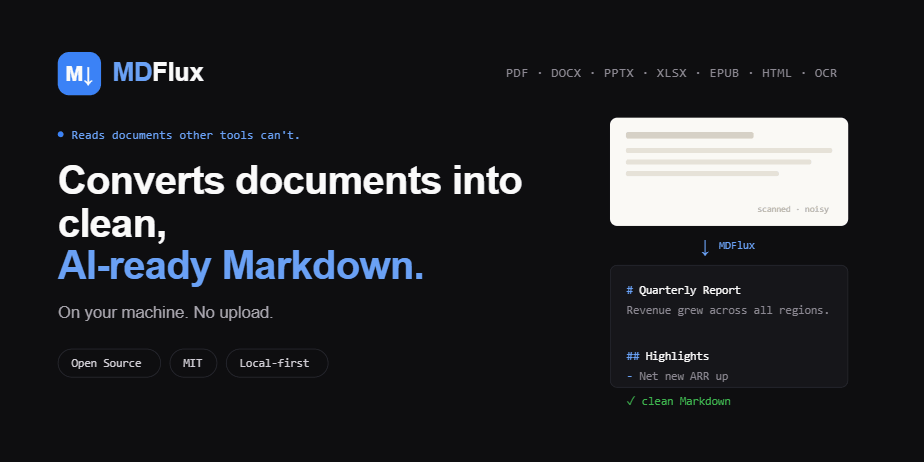Click 'On your machine. No upload.' subtitle
The height and width of the screenshot is (462, 924).
tap(166, 312)
